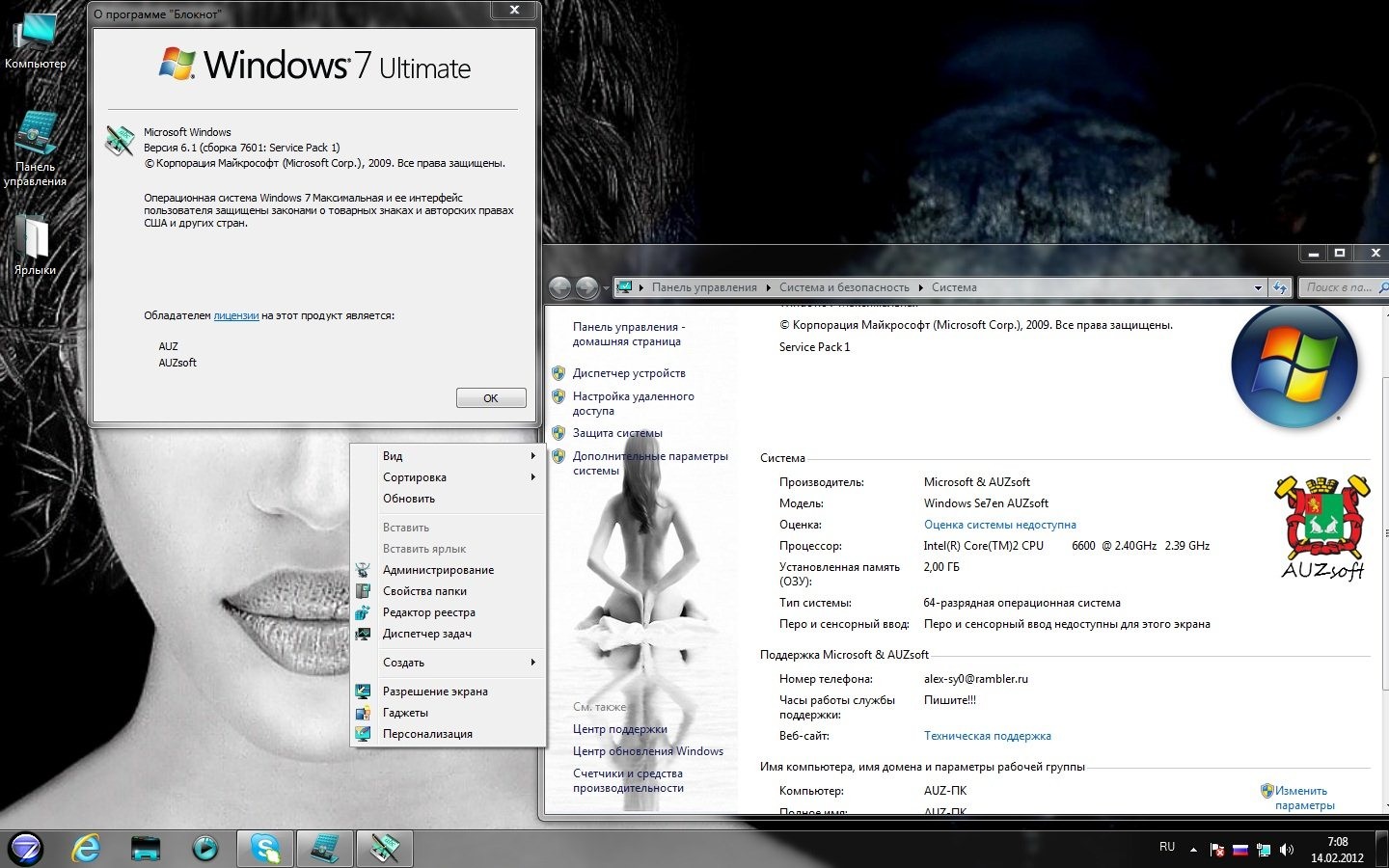The image size is (1389, 868).
Task: Show hidden tray icons arrow
Action: [x=1193, y=850]
